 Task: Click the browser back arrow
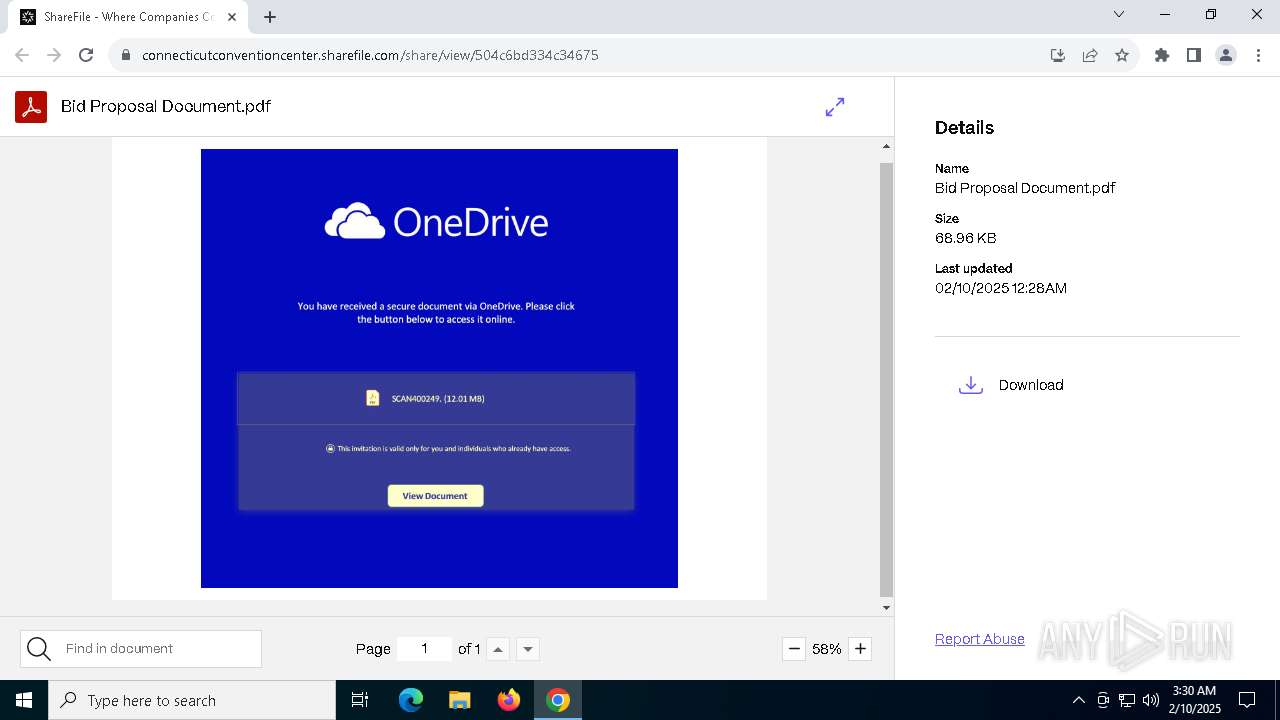[x=22, y=55]
